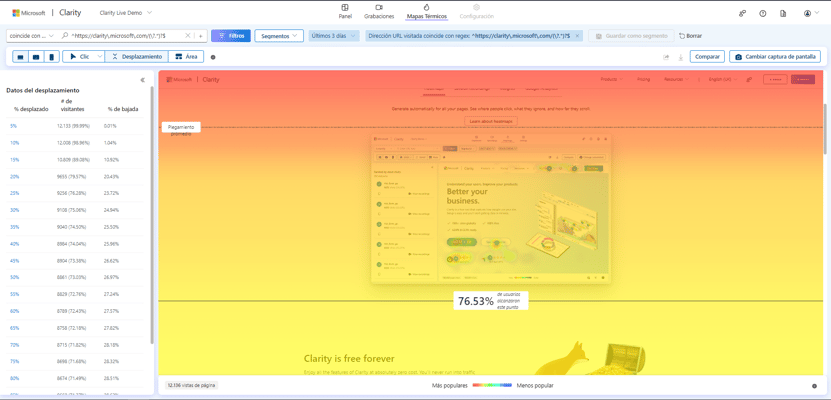Image resolution: width=831 pixels, height=400 pixels.
Task: Click the 25% scroll depth link
Action: pos(15,193)
